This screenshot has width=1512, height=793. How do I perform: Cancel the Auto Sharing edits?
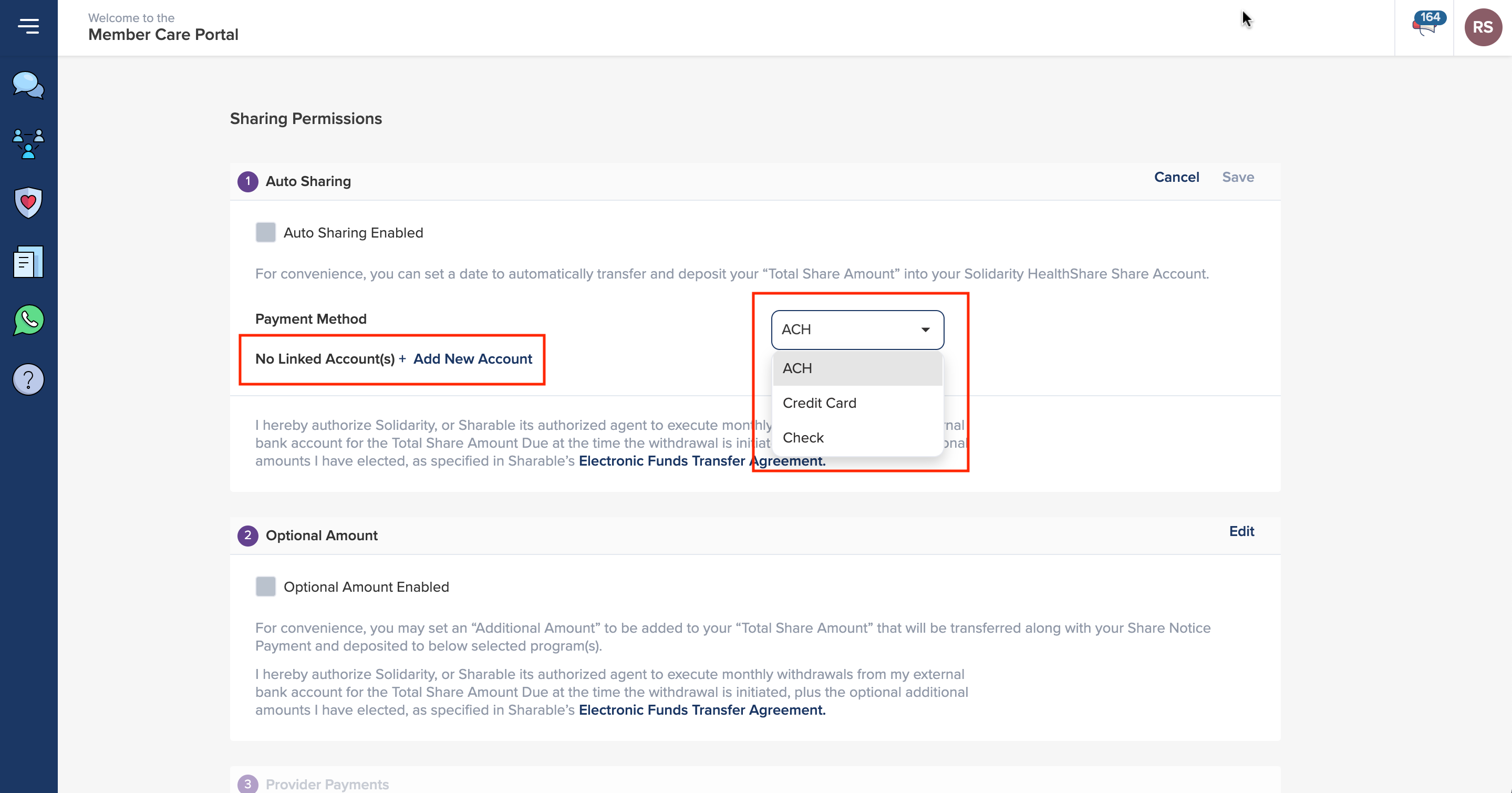click(1176, 177)
